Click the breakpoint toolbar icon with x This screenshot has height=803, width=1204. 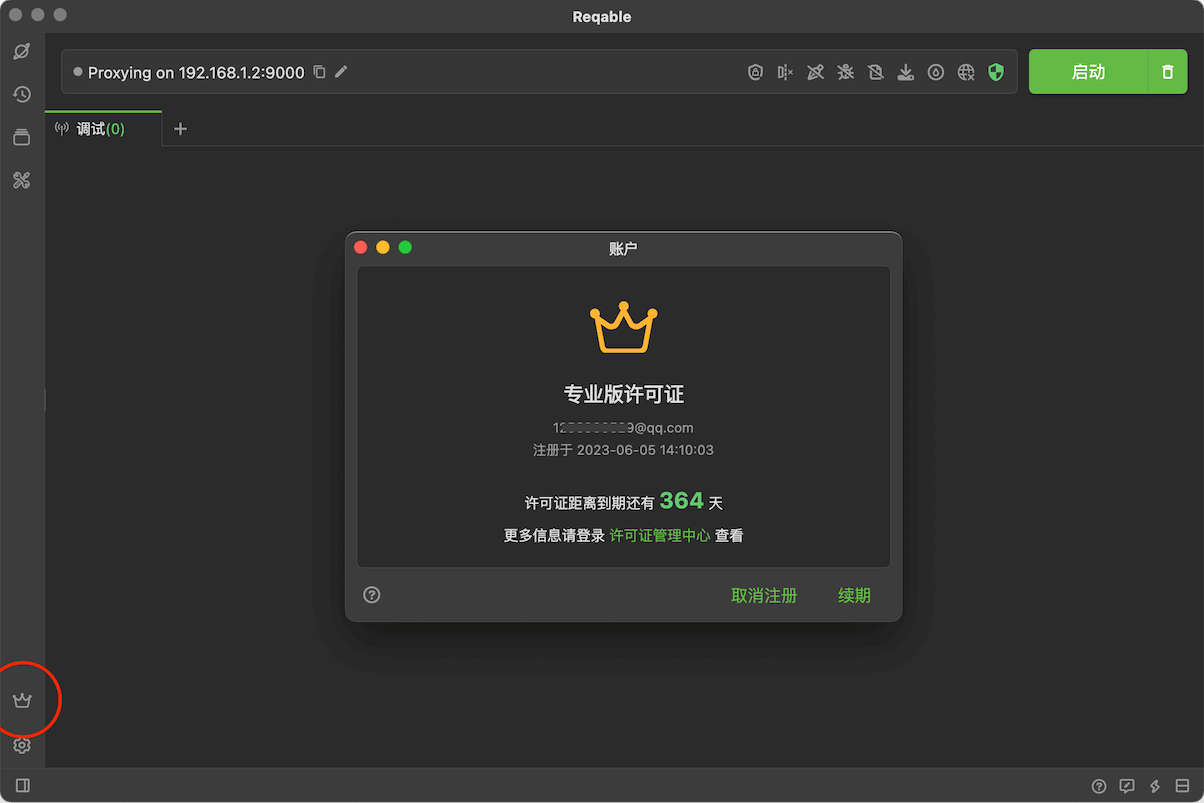tap(786, 72)
